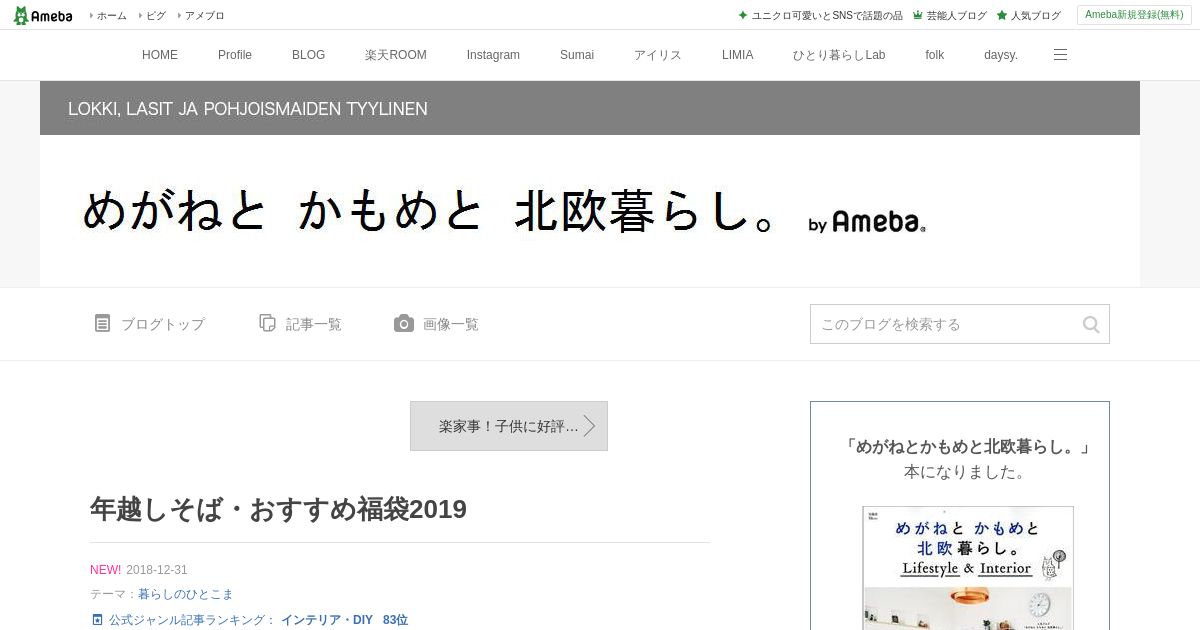Viewport: 1200px width, 630px height.
Task: Go to 画像一覧
Action: click(x=451, y=324)
